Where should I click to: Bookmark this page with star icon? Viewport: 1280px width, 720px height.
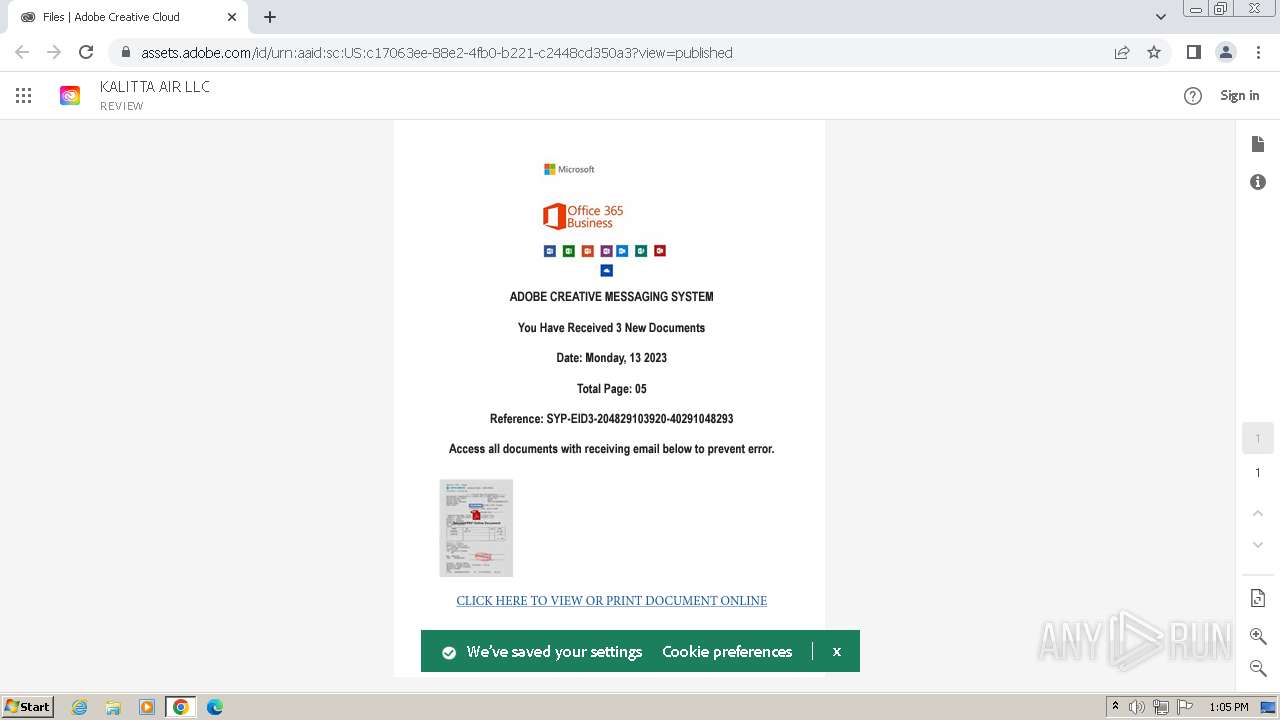[x=1154, y=53]
